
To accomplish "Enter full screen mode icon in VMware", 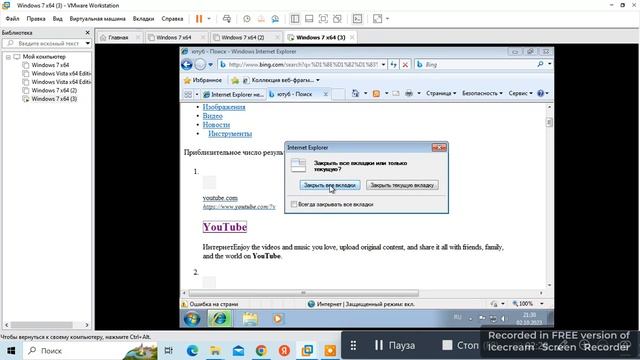I will pyautogui.click(x=323, y=19).
